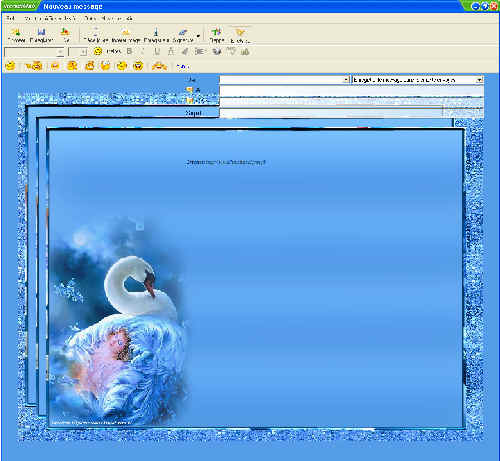Open the font name combo box
This screenshot has width=500, height=461.
tap(34, 52)
